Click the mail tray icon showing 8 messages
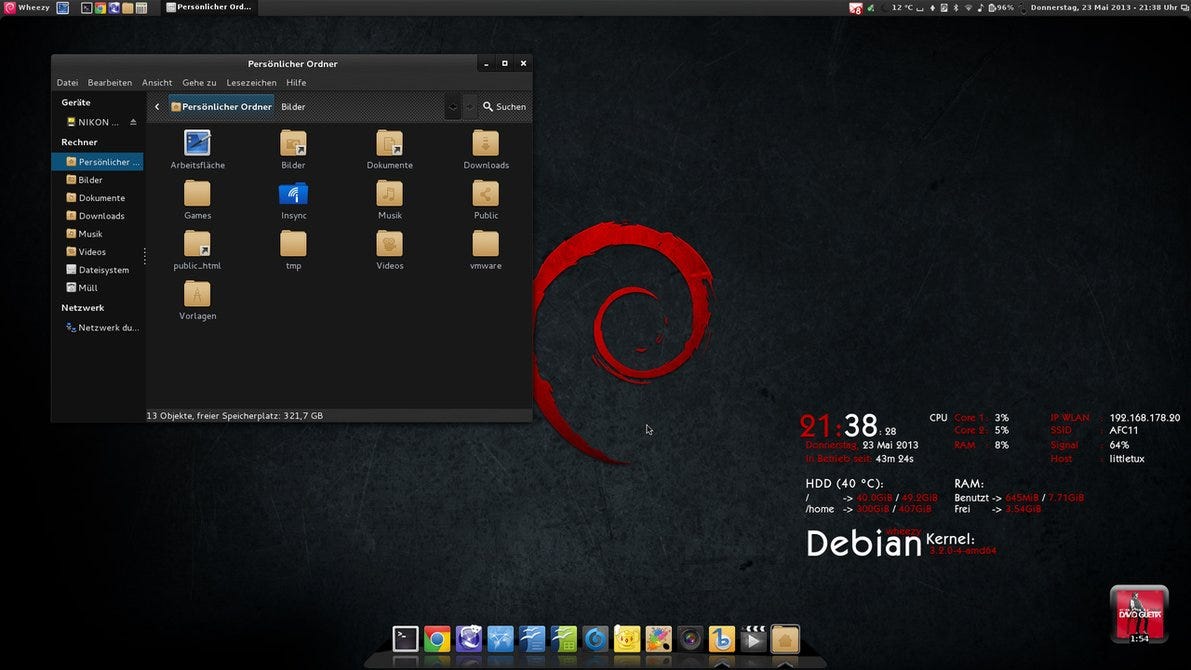 [x=856, y=7]
